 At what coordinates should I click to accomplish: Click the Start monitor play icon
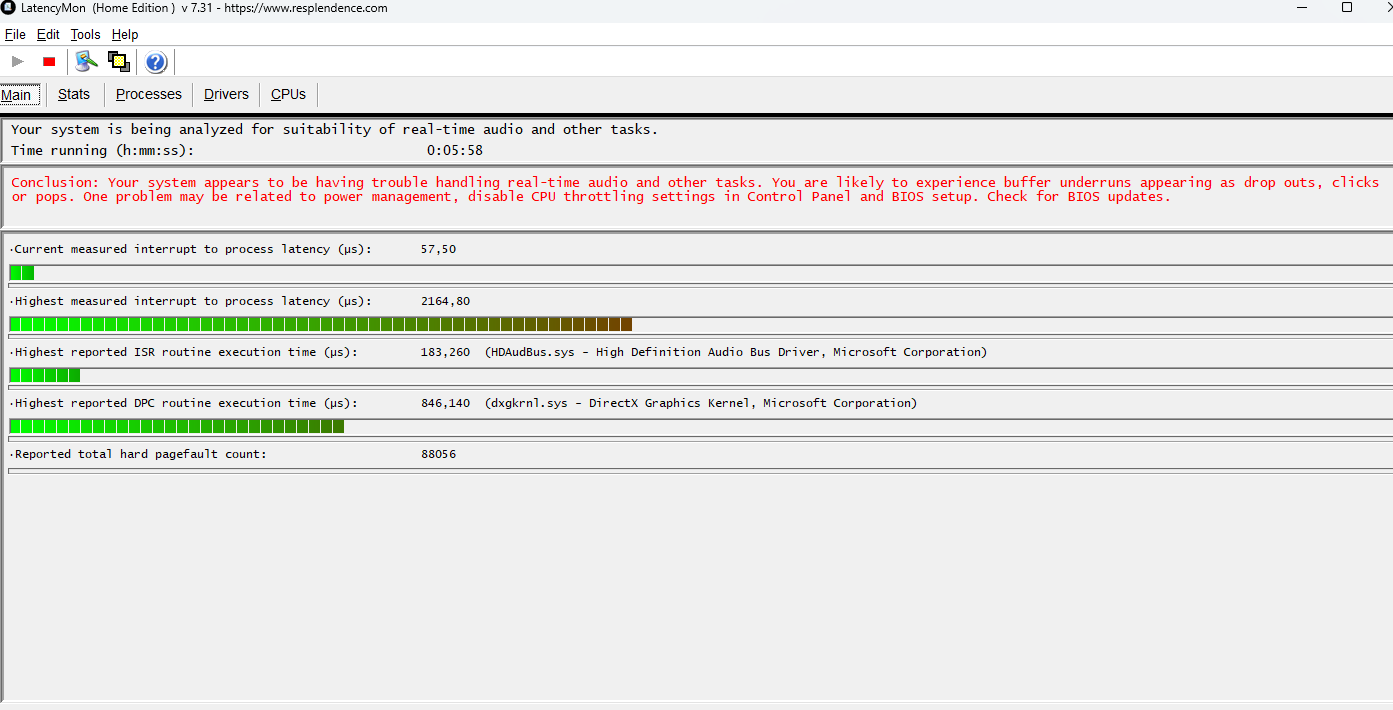coord(17,61)
